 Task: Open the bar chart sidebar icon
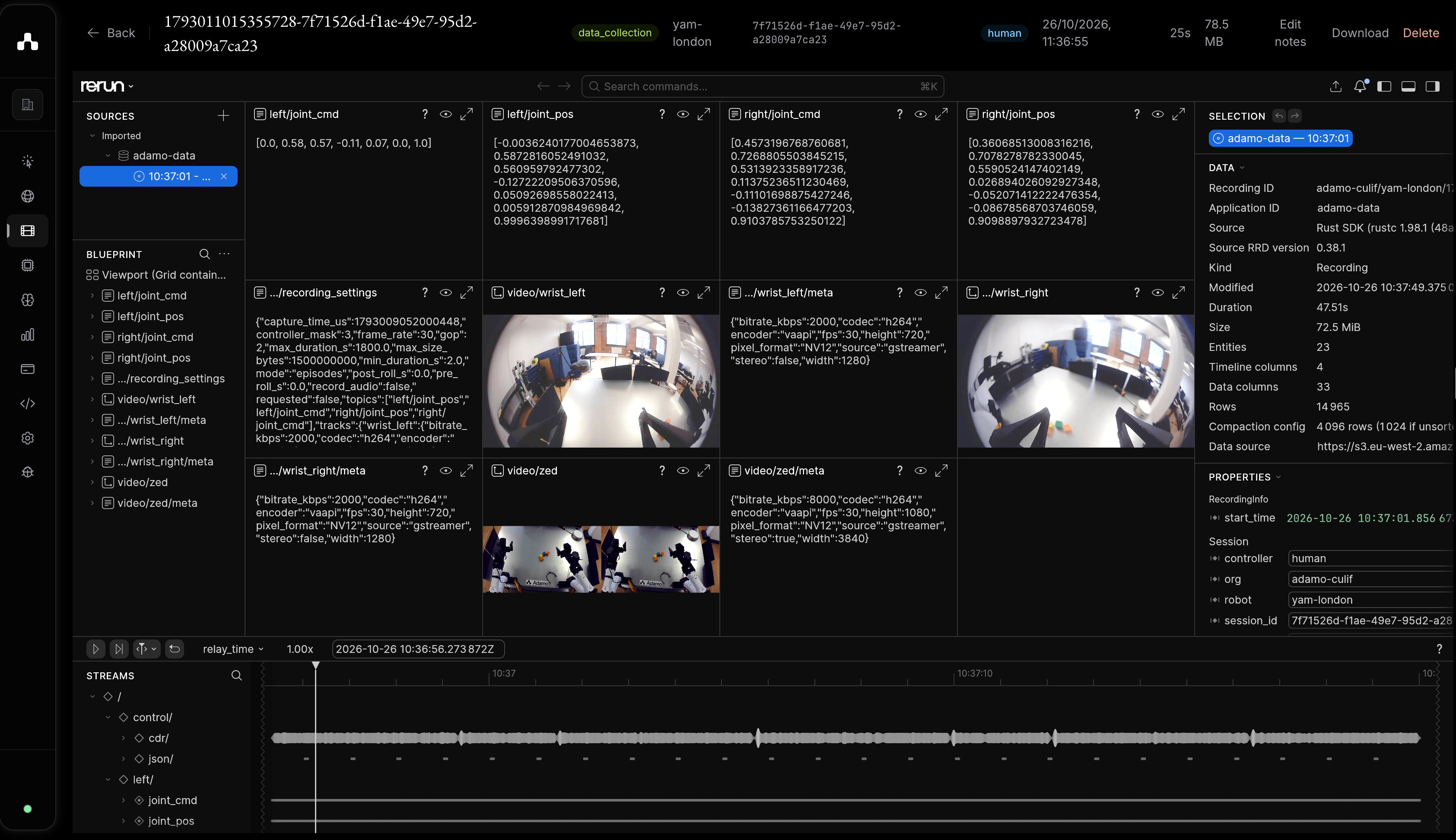28,334
